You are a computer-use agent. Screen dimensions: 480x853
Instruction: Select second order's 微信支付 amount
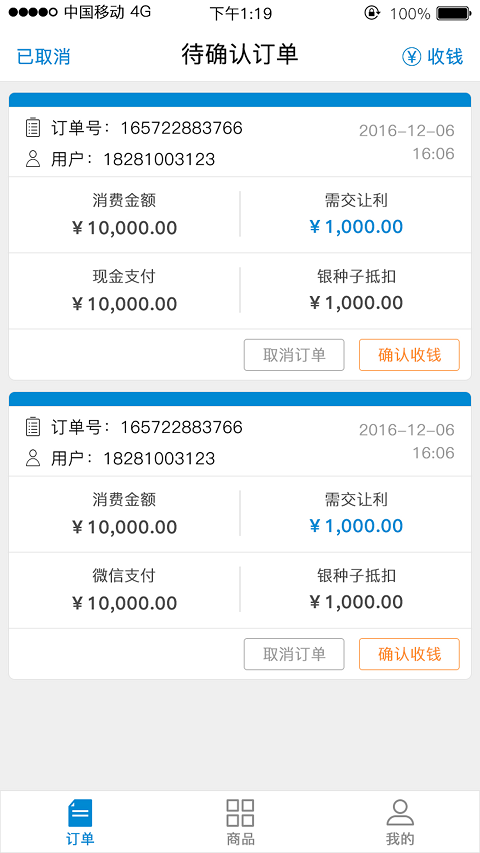click(124, 603)
